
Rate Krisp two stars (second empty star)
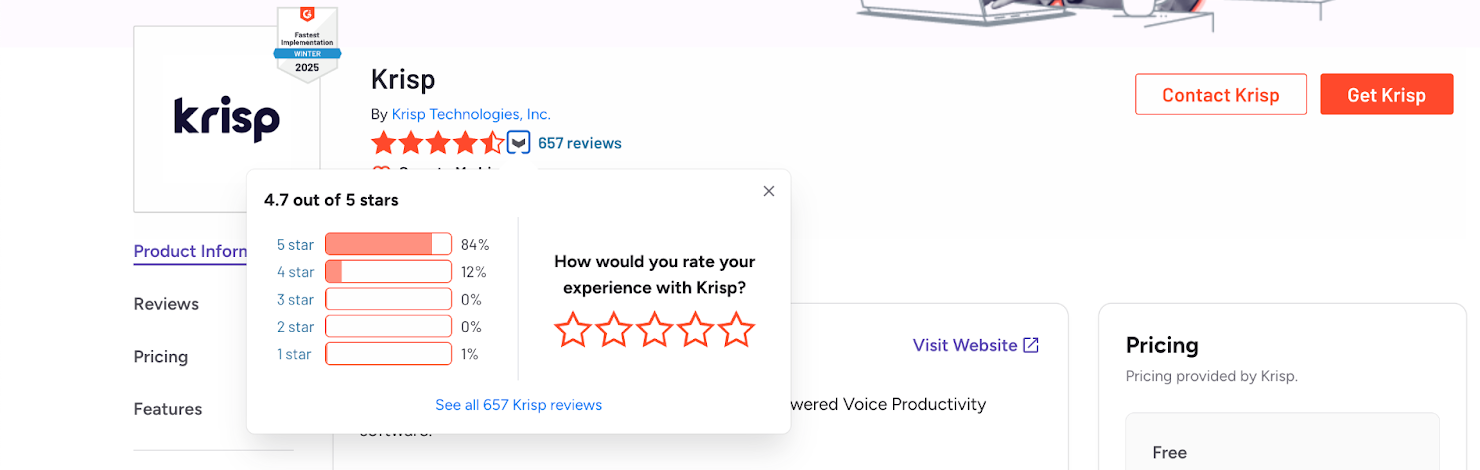click(614, 329)
